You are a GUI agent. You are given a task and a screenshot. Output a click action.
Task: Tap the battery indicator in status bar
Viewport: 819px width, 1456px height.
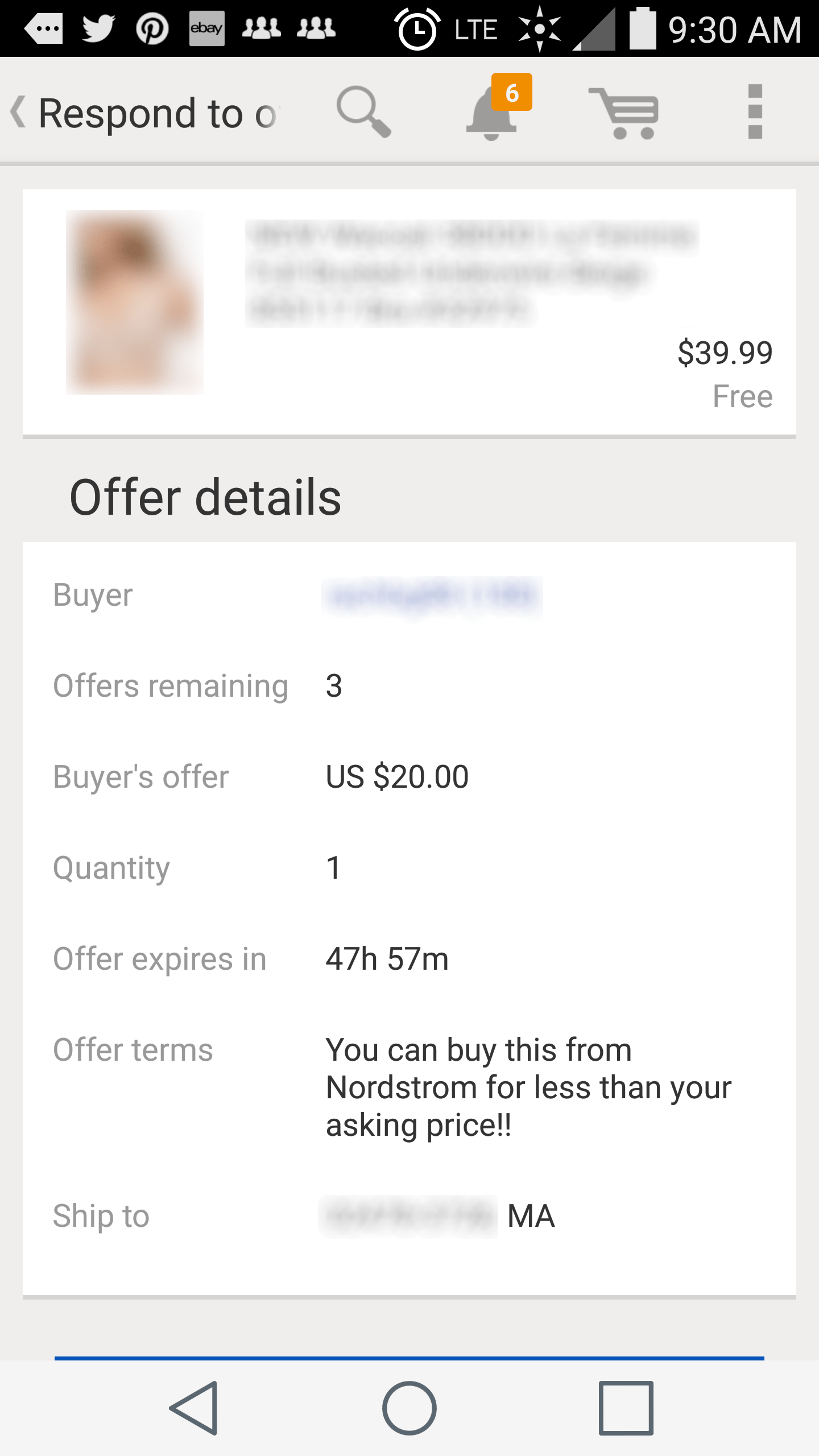643,27
